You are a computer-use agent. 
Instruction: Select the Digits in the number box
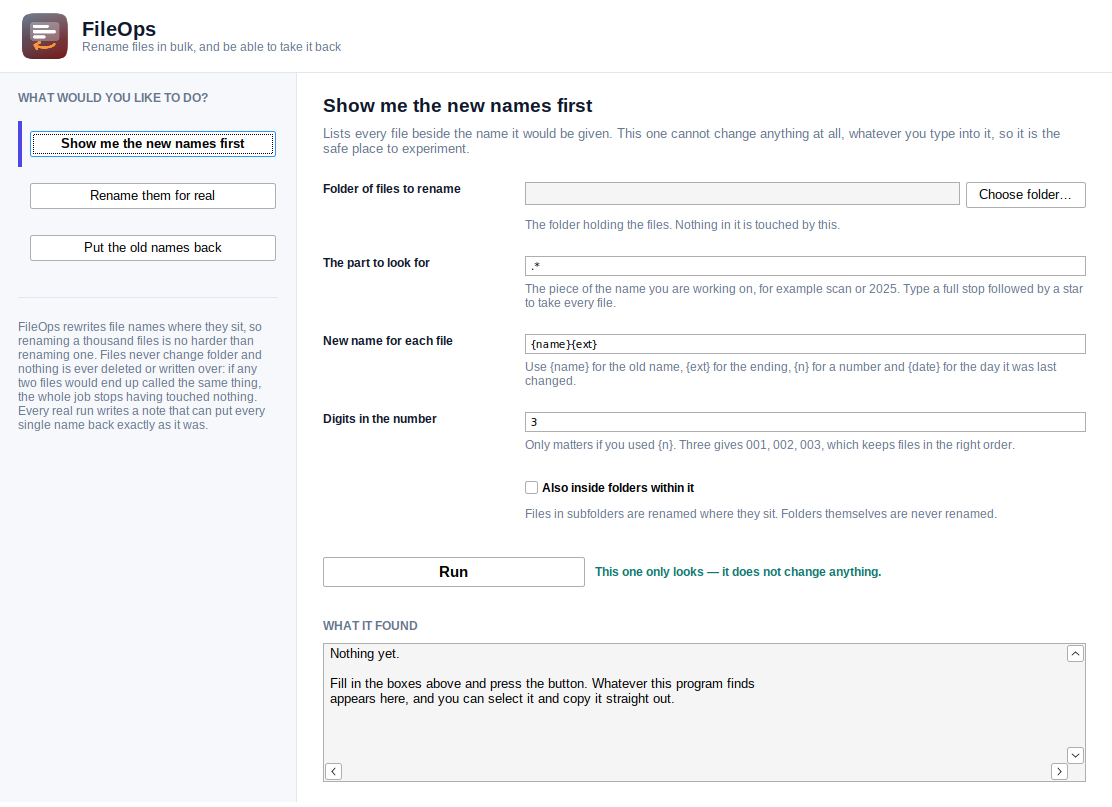tap(805, 422)
